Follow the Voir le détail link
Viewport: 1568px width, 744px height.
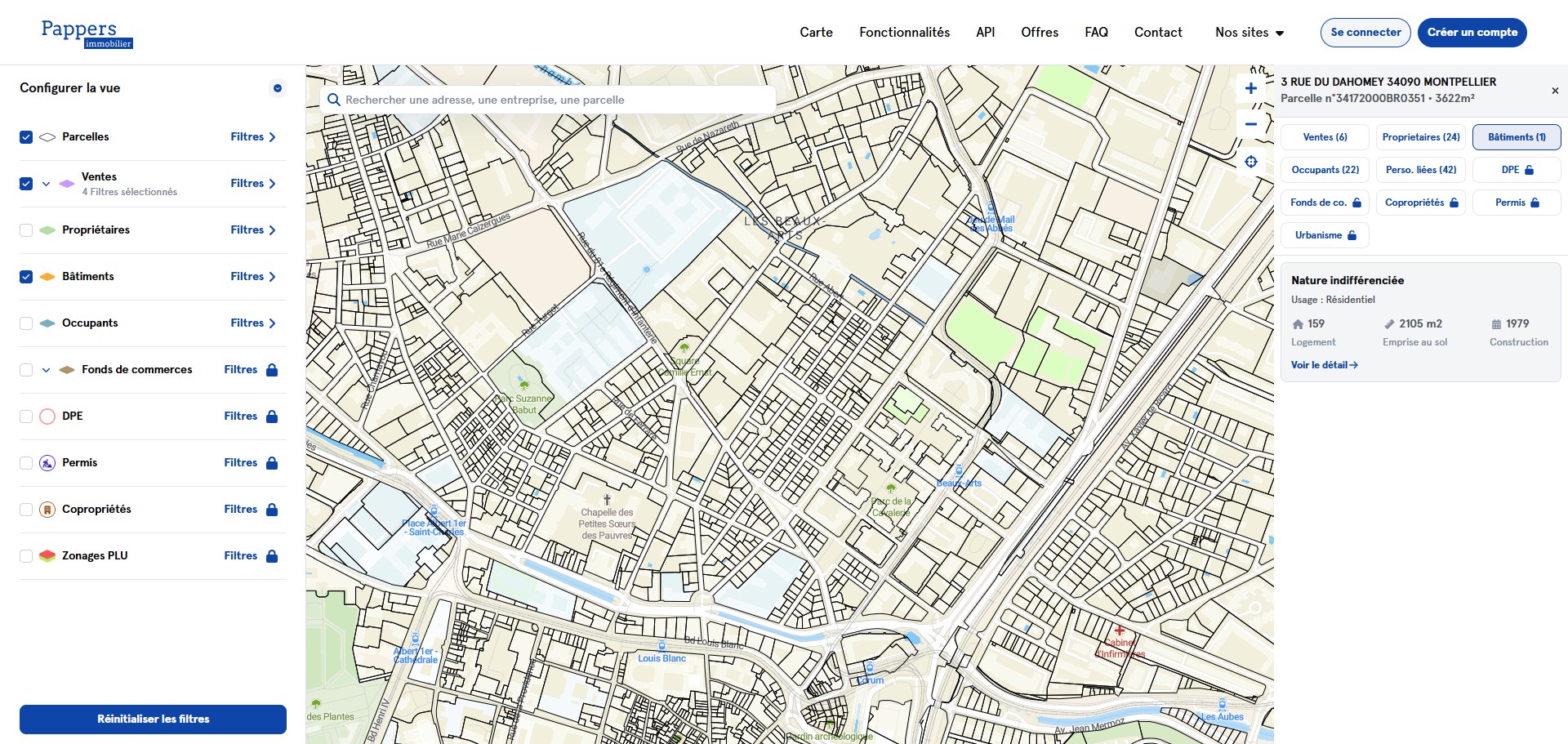1324,365
